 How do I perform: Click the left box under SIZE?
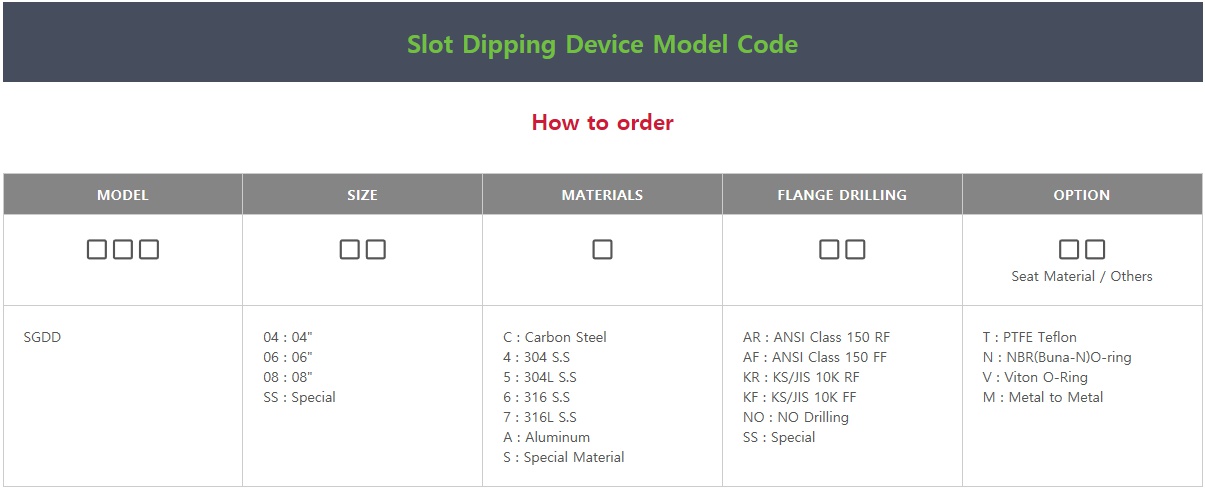[349, 250]
